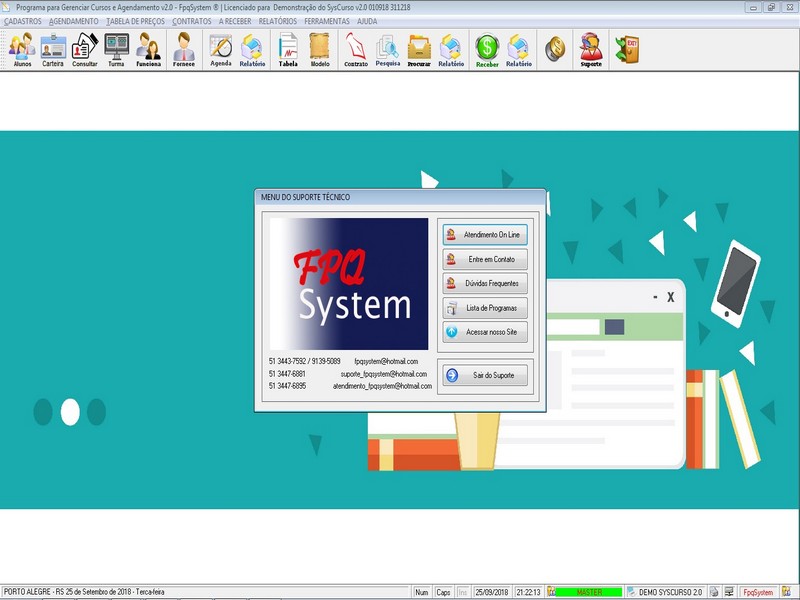Click the Sair do Suporte button
Viewport: 800px width, 600px height.
[485, 376]
